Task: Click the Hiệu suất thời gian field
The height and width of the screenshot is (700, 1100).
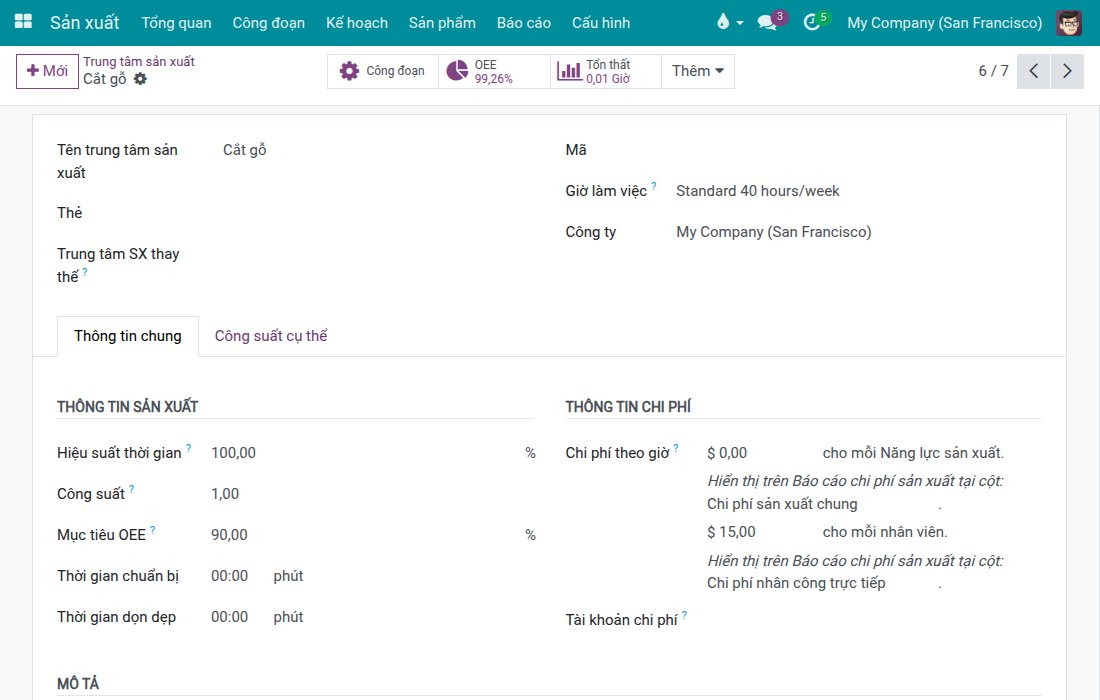Action: (x=365, y=453)
